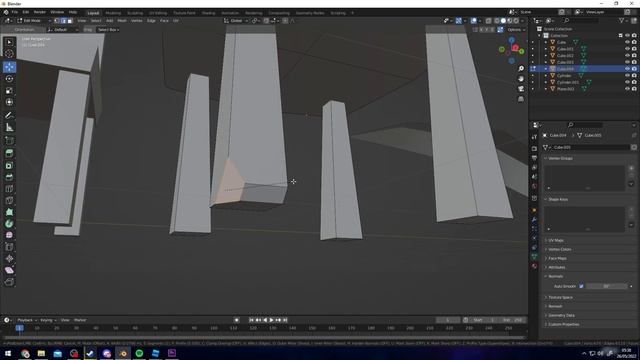
Task: Click the outliner search field
Action: (581, 20)
